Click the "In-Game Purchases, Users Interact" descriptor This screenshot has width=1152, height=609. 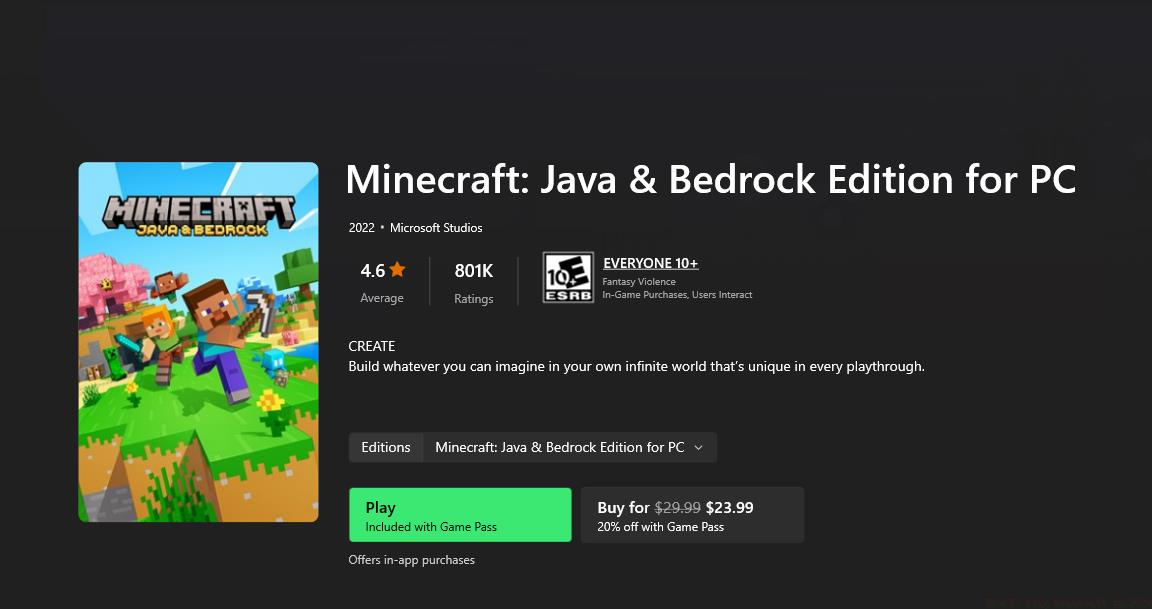[x=677, y=295]
